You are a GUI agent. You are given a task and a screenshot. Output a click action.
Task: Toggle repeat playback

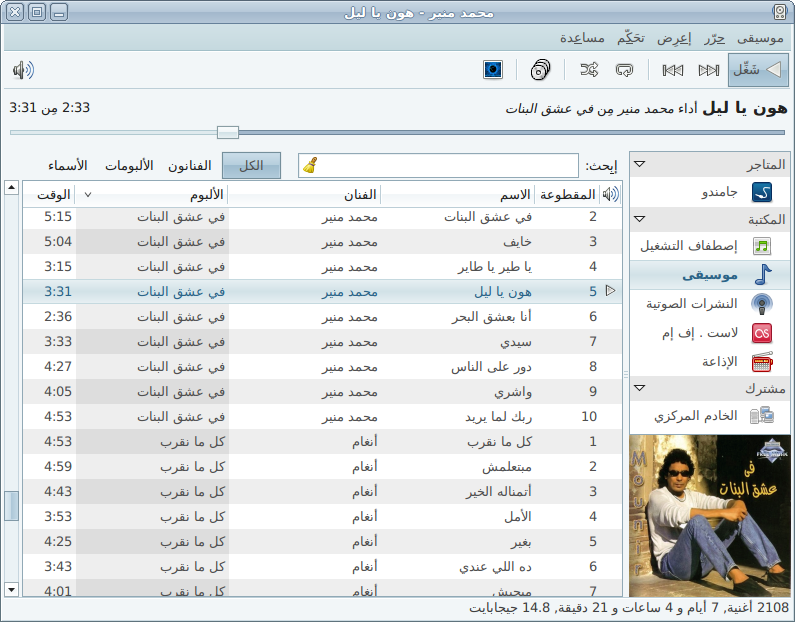pos(625,70)
